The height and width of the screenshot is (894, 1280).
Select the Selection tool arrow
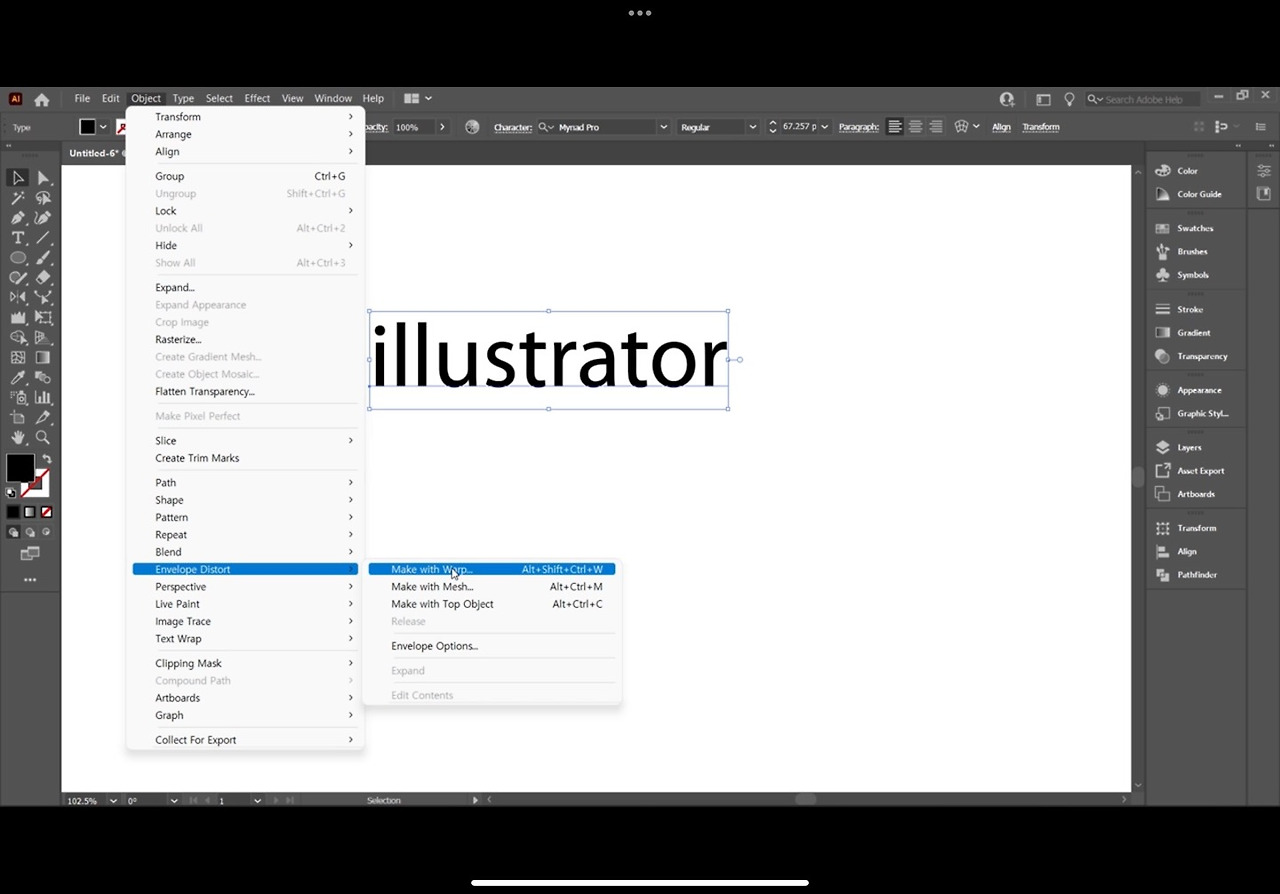(x=18, y=178)
